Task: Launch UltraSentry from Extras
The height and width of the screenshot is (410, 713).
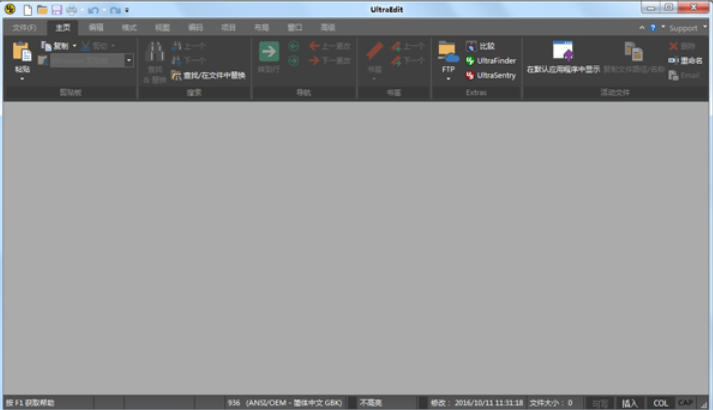Action: pyautogui.click(x=491, y=75)
